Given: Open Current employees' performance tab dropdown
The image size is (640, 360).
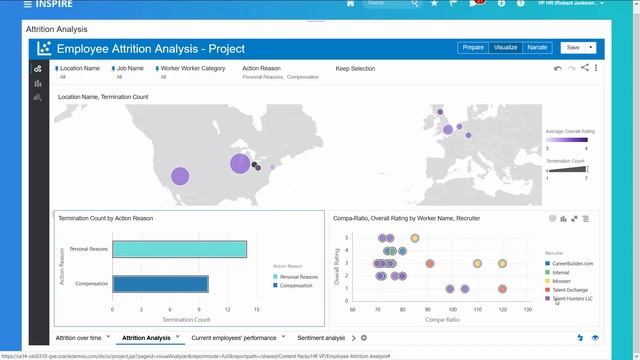Looking at the screenshot, I should point(283,337).
